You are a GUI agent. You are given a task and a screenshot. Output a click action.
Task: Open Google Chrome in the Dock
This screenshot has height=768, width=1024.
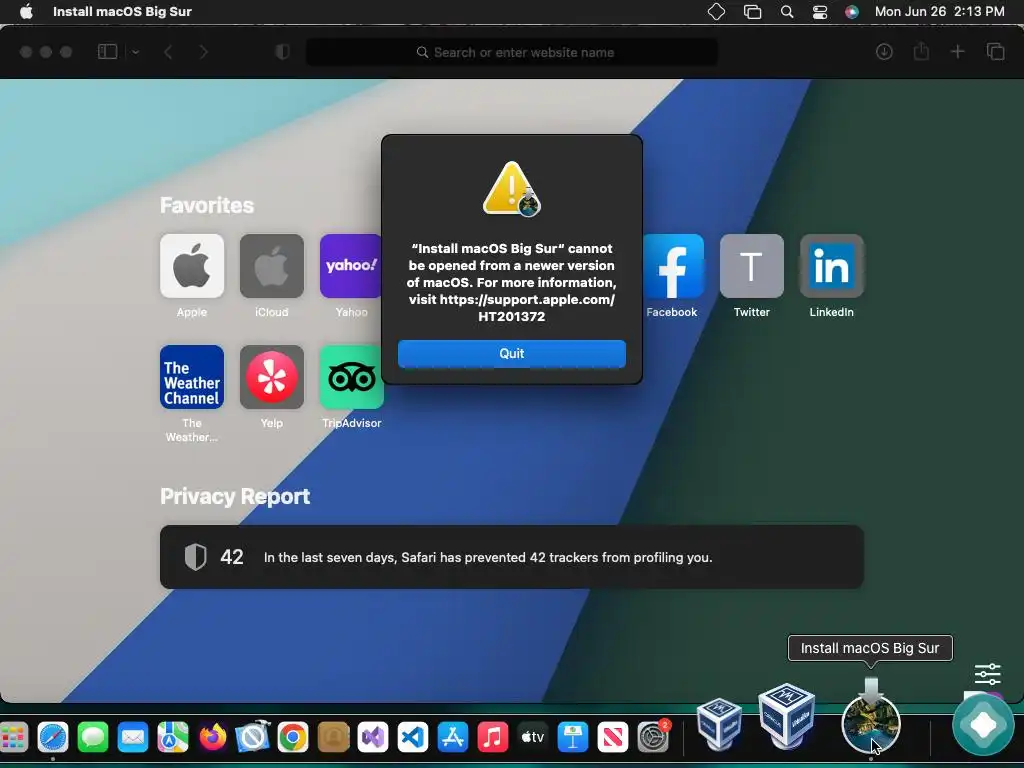point(293,738)
